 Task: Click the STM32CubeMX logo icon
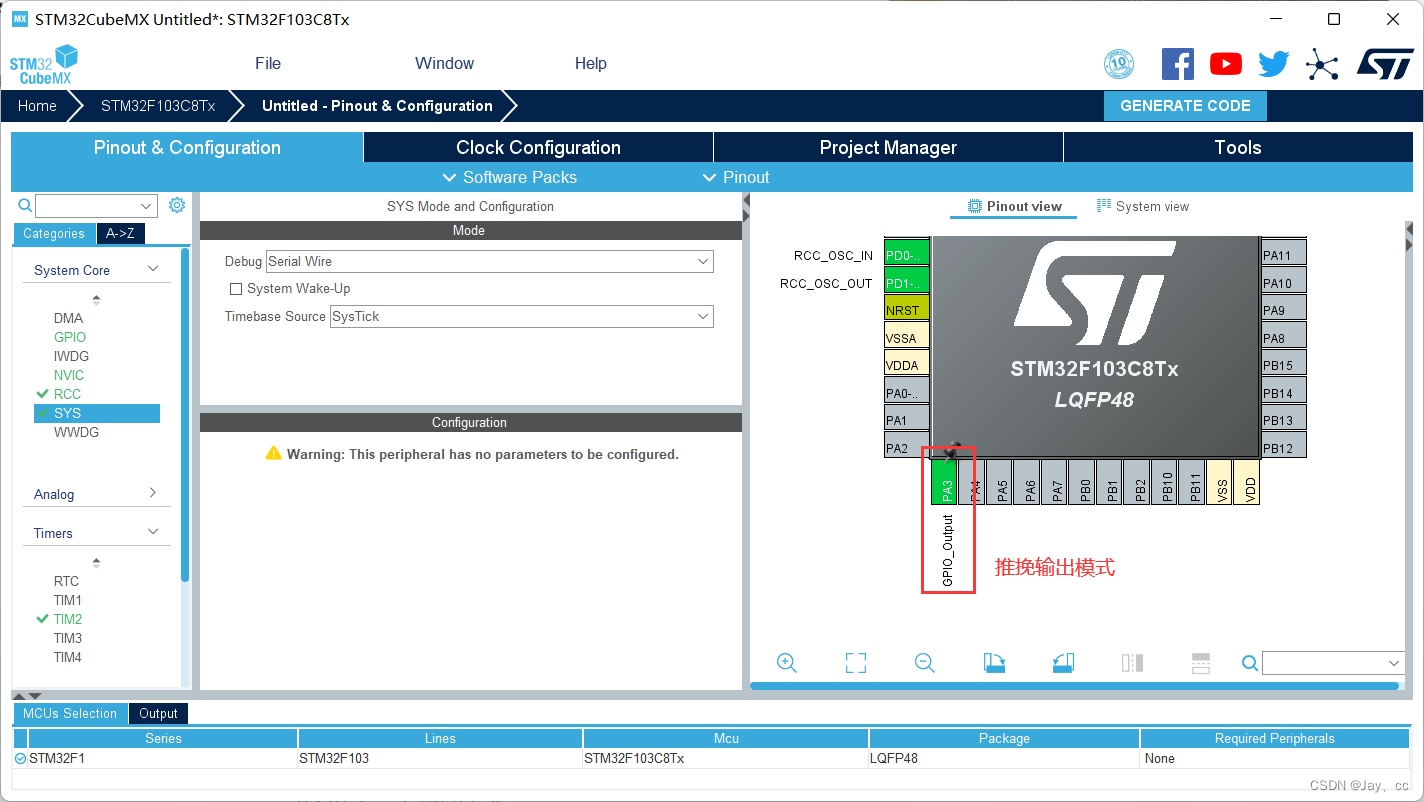(44, 64)
